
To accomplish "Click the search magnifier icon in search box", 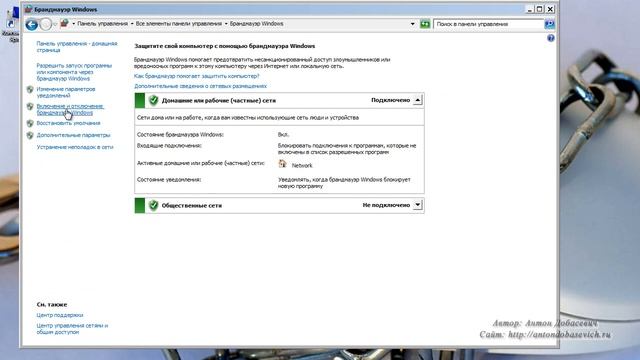I will (549, 24).
